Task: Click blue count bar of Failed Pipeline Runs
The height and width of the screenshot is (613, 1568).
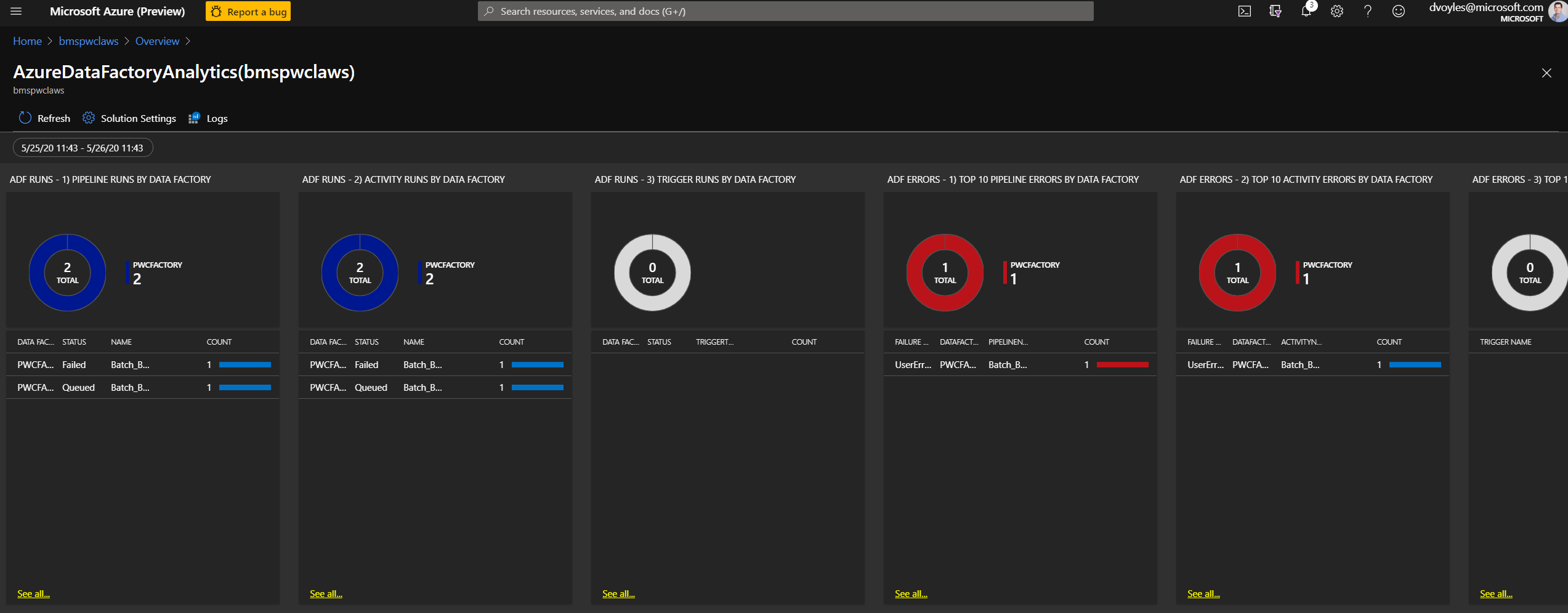Action: [x=244, y=364]
